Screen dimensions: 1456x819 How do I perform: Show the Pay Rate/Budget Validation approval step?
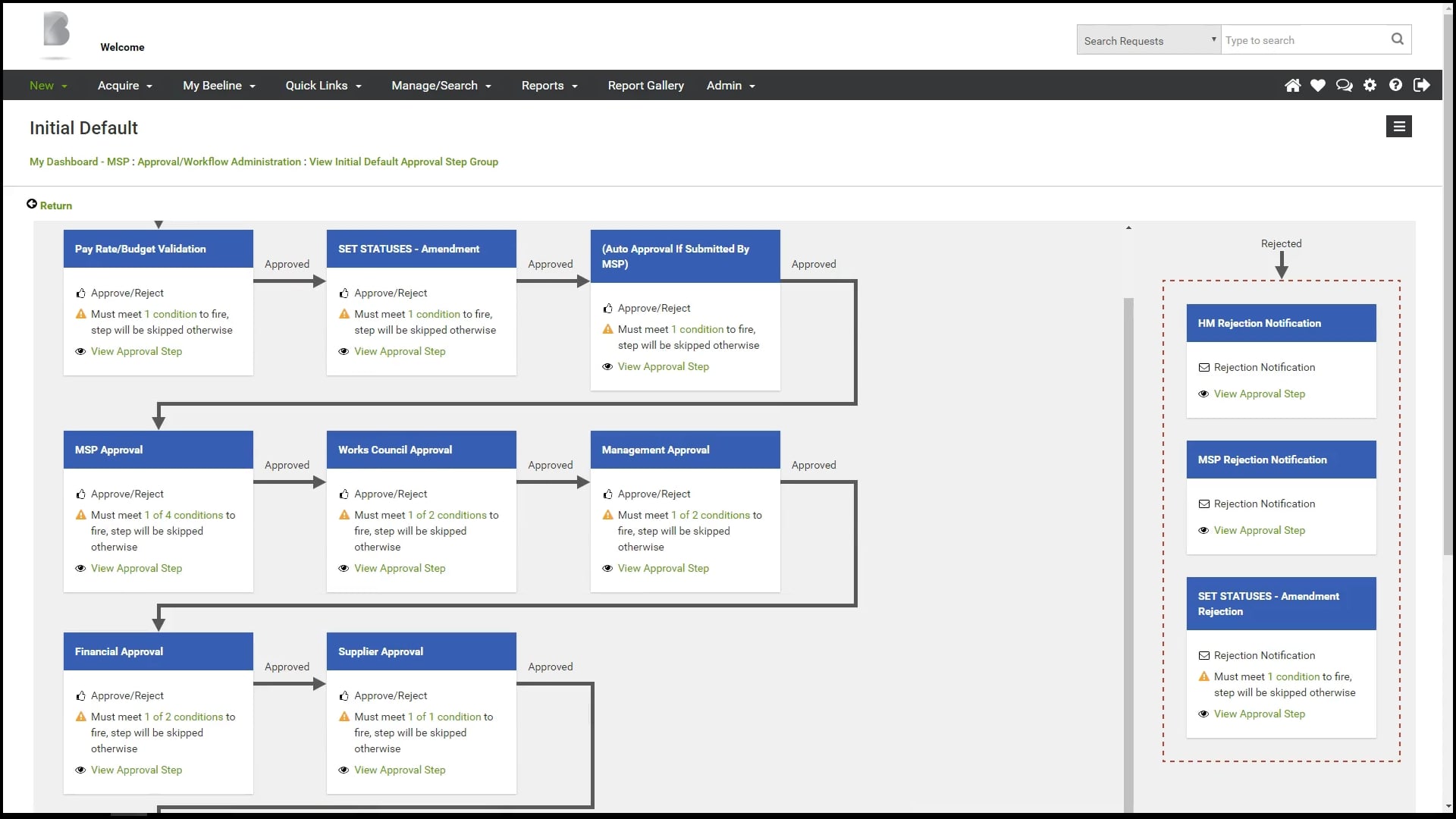pos(136,351)
